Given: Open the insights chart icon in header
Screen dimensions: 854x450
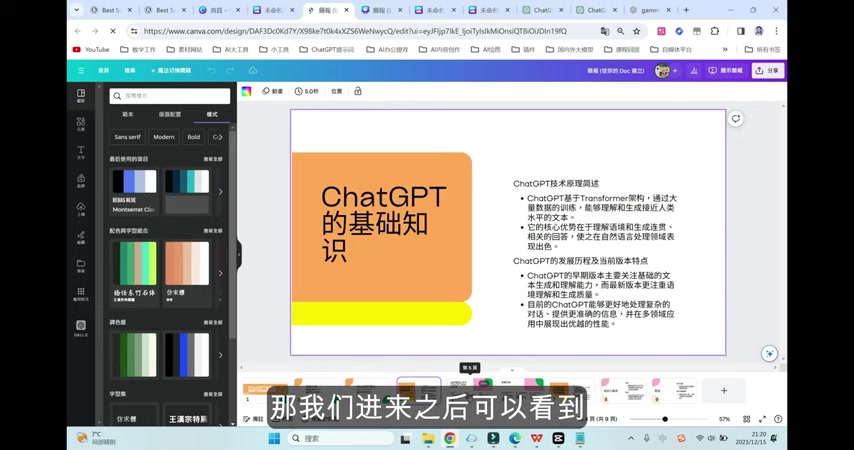Looking at the screenshot, I should click(694, 70).
